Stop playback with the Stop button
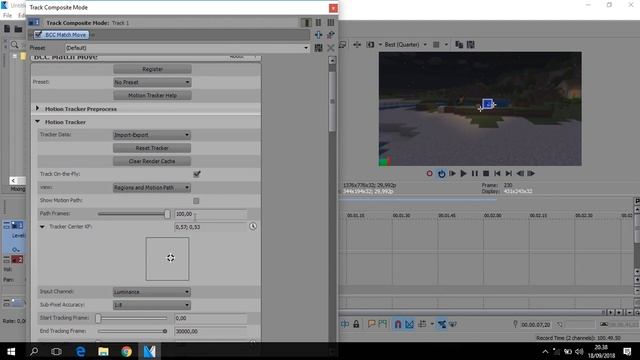Viewport: 640px width, 360px height. tap(486, 173)
